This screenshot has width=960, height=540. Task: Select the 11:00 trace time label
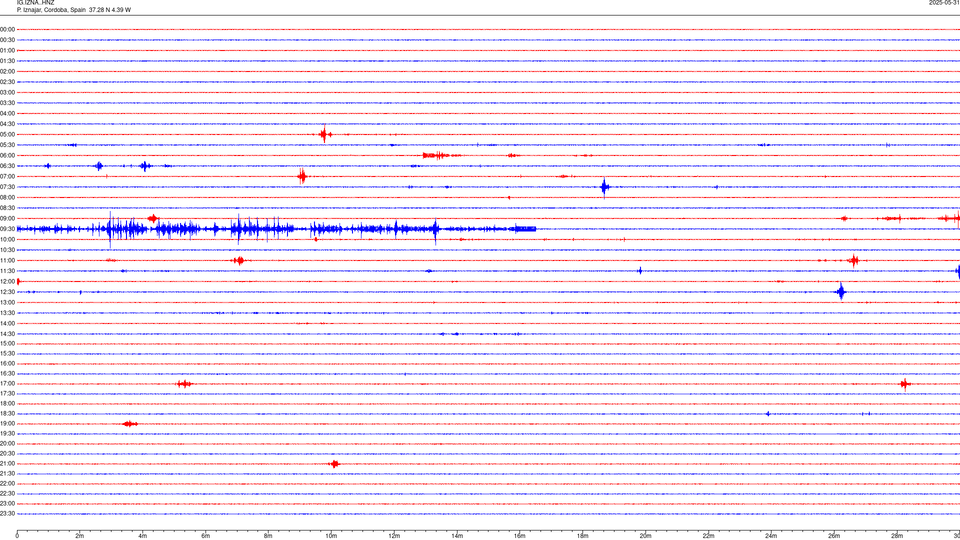7,260
